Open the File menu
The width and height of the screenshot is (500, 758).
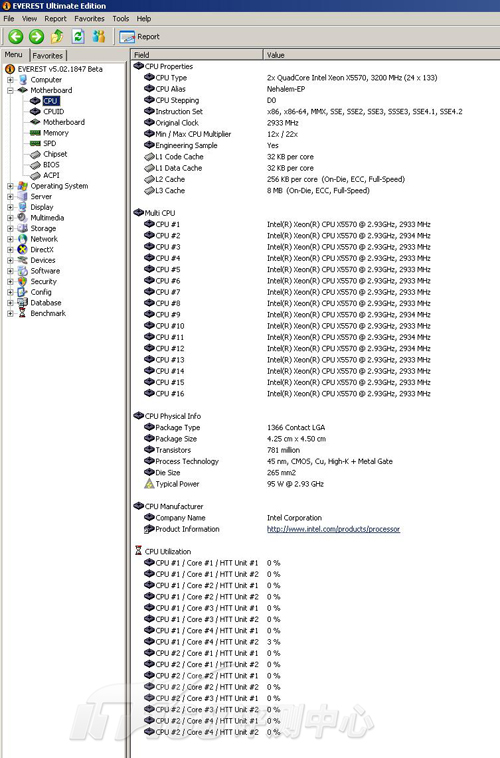pyautogui.click(x=9, y=19)
